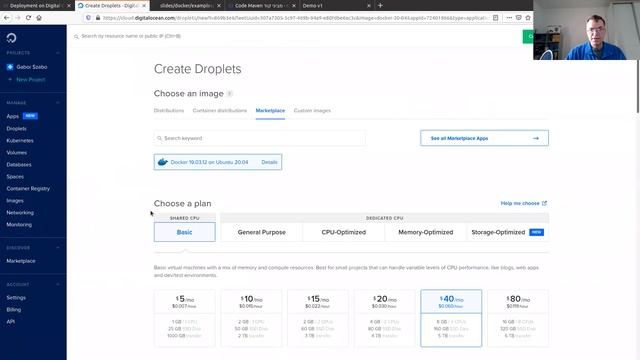Select the Marketplace image tab

coord(270,111)
